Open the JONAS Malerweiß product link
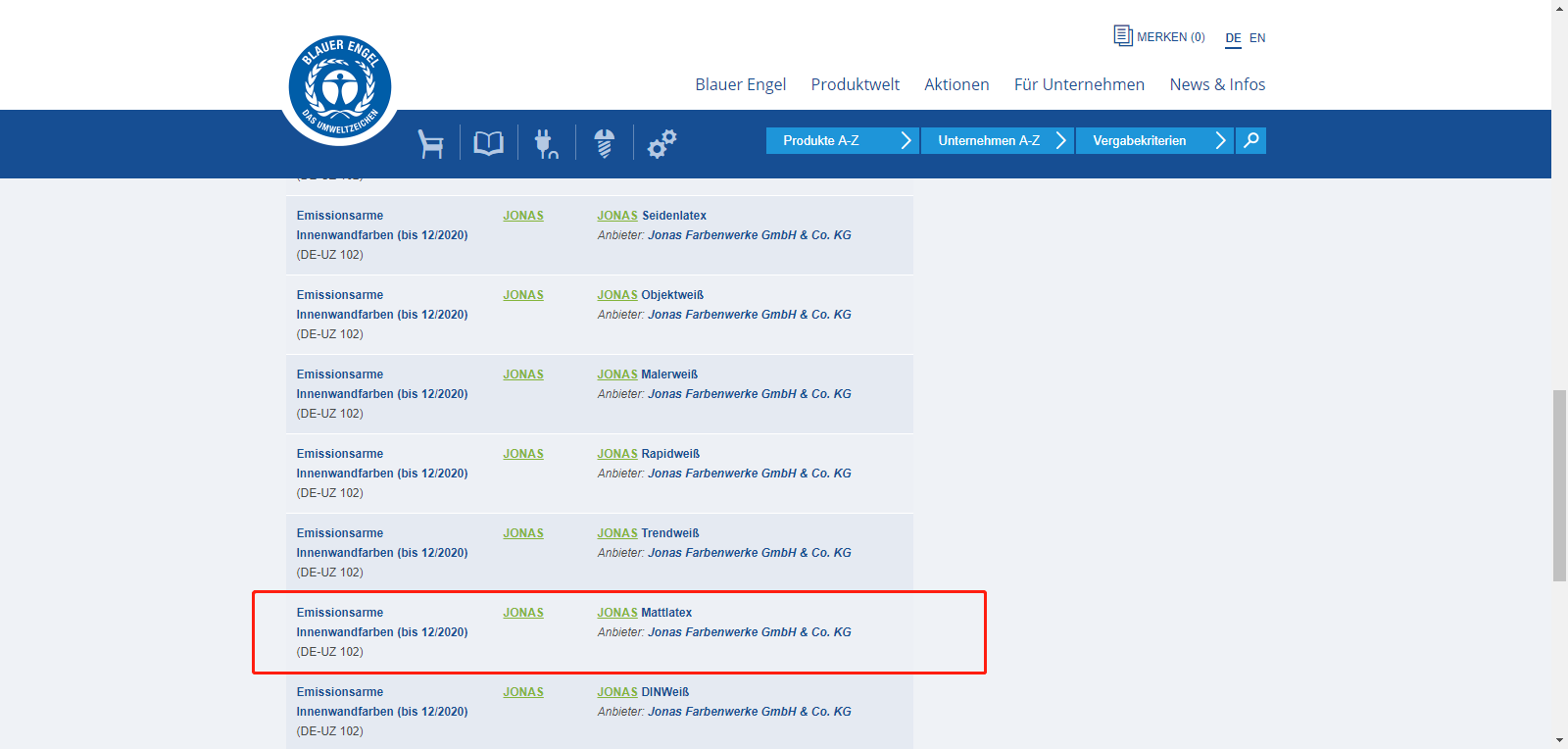 648,374
